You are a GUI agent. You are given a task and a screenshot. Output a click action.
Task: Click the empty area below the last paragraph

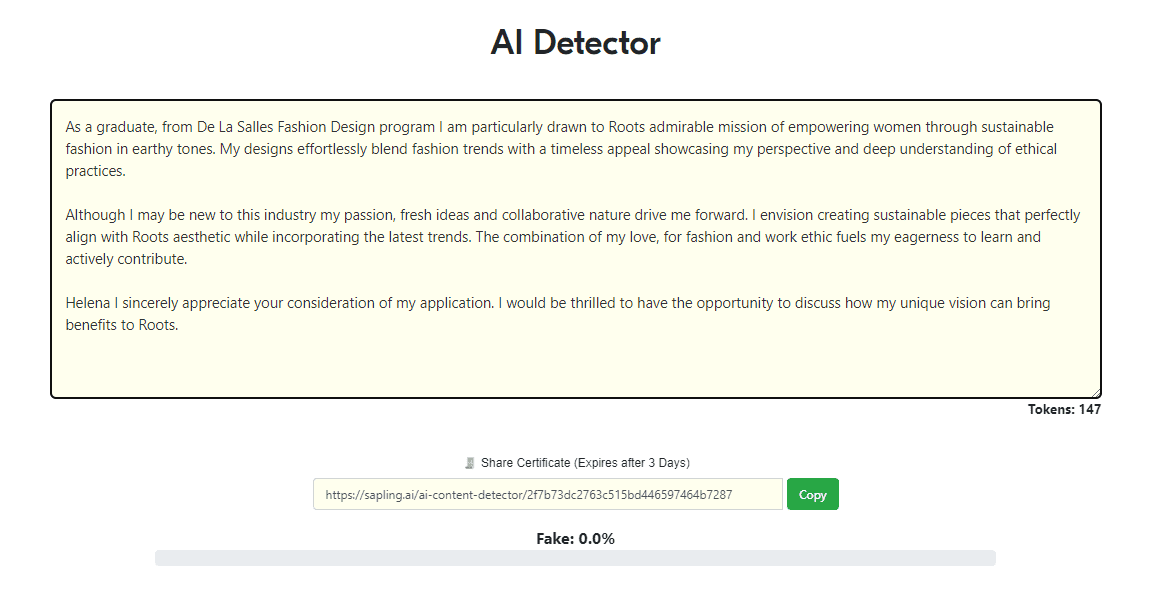(575, 366)
